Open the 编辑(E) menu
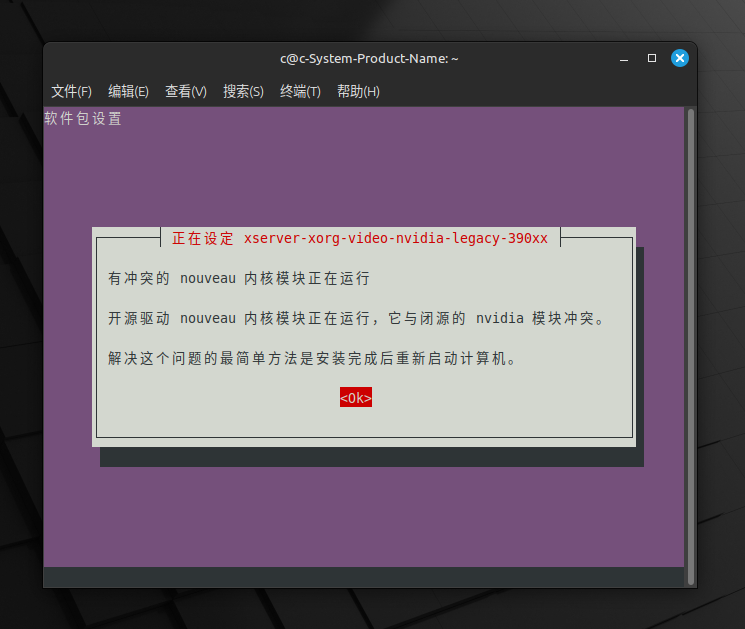 point(128,91)
